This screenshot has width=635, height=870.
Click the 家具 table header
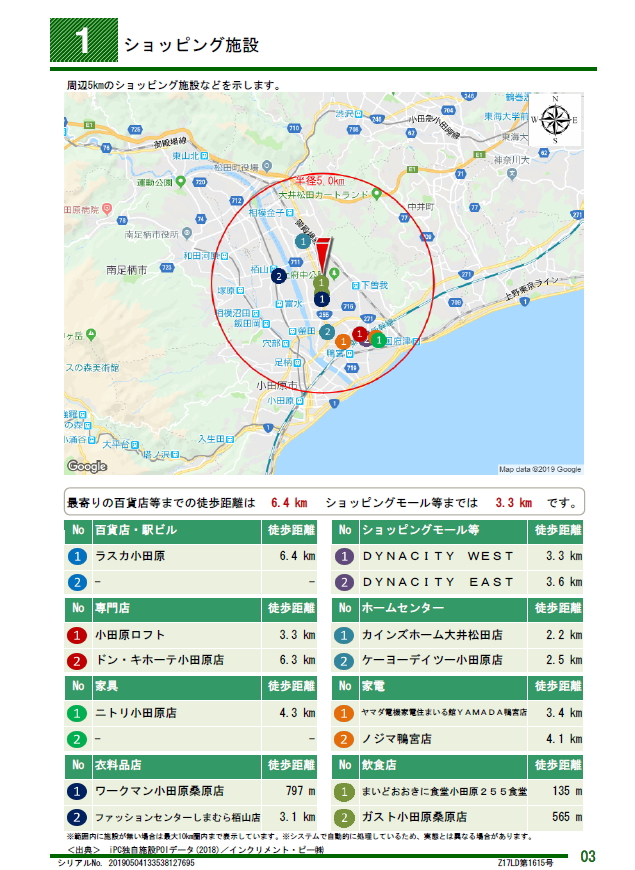106,686
